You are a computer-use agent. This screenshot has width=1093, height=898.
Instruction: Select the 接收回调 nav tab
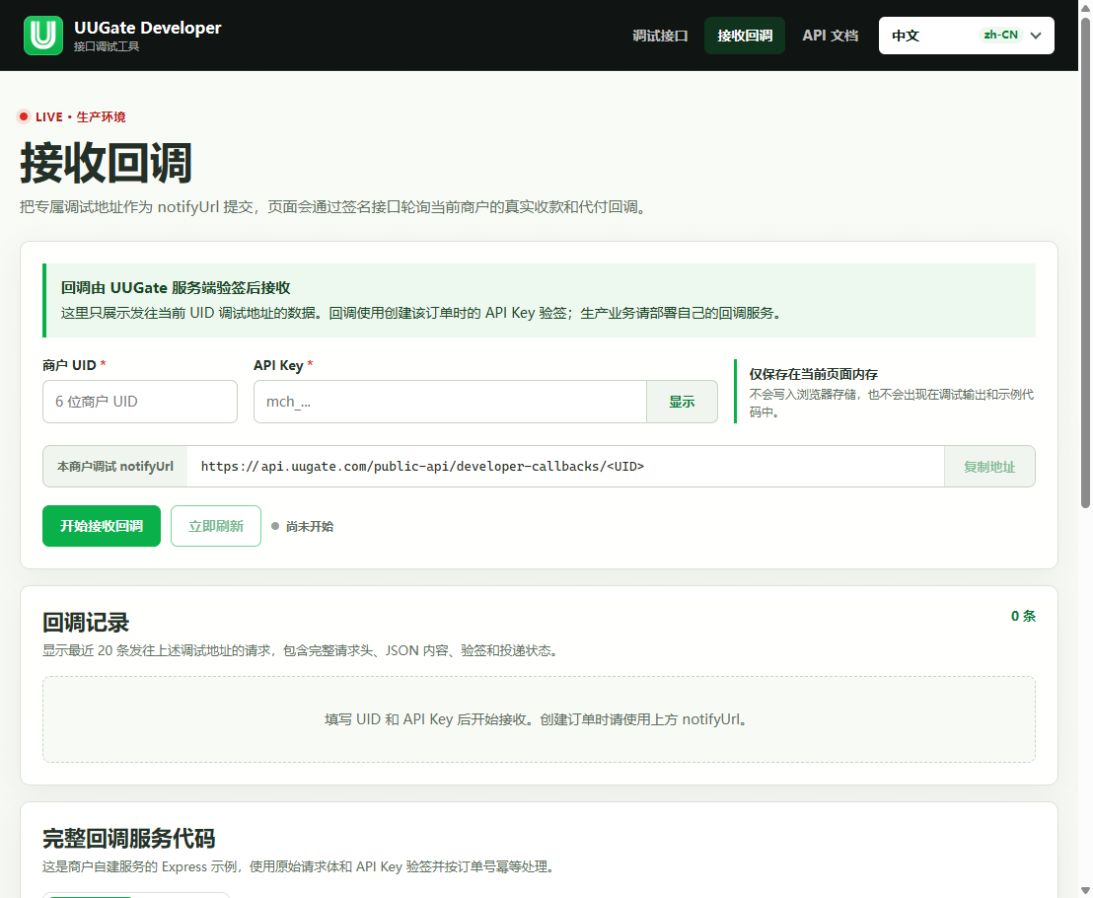[744, 36]
